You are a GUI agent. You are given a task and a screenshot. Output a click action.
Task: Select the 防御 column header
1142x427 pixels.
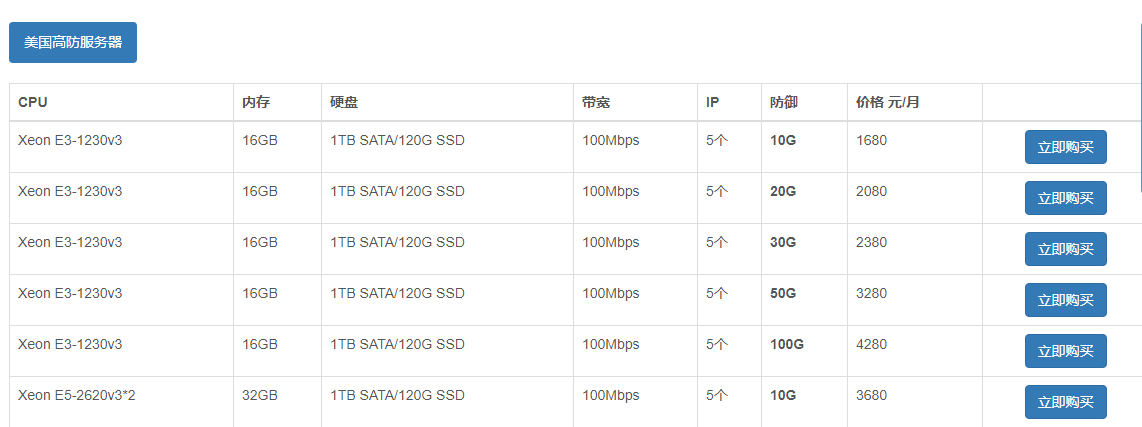[x=784, y=102]
